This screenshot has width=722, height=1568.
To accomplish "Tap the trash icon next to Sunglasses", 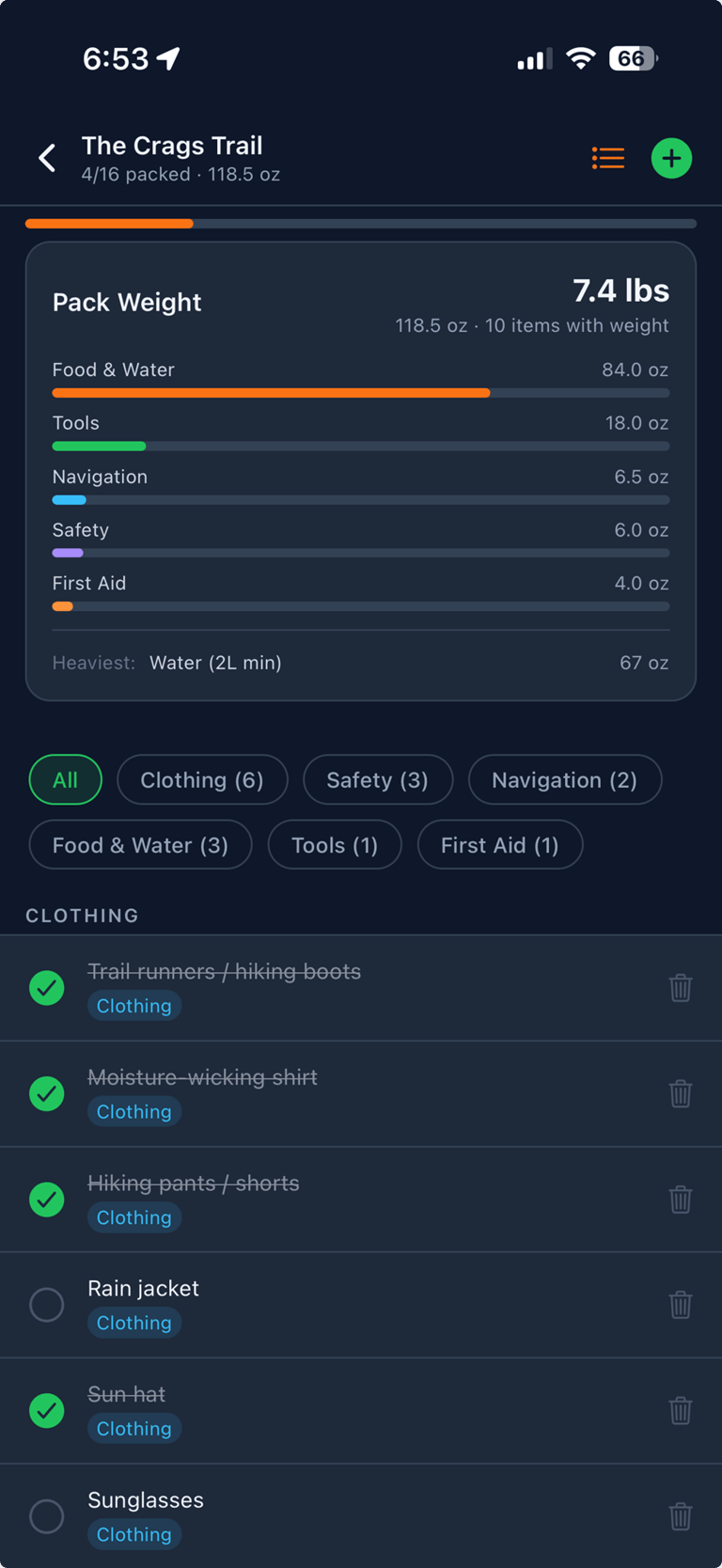I will (x=680, y=1516).
